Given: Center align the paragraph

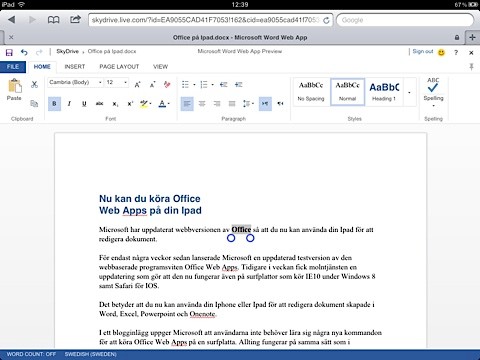Looking at the screenshot, I should (202, 104).
